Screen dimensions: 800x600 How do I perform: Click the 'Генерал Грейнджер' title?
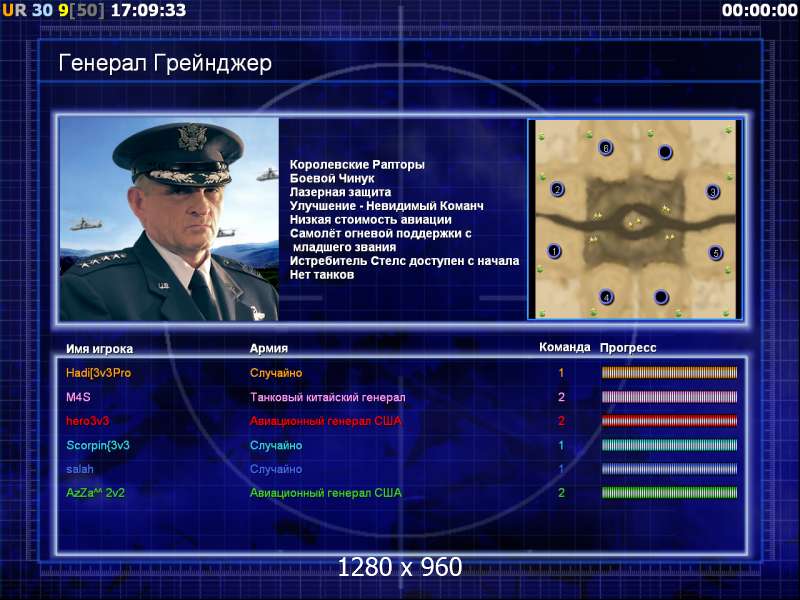165,63
